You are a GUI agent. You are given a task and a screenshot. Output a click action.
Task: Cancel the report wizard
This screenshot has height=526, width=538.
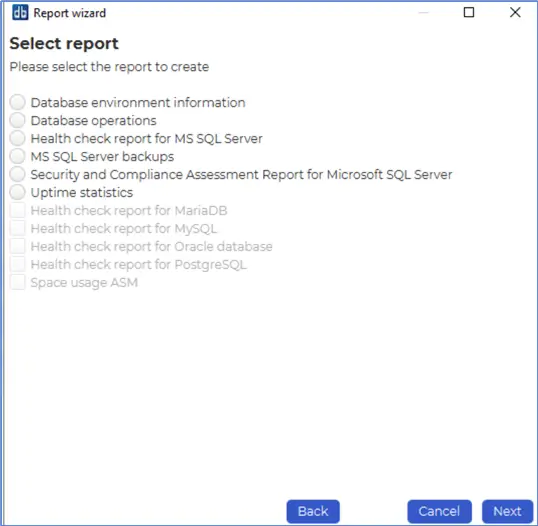439,511
